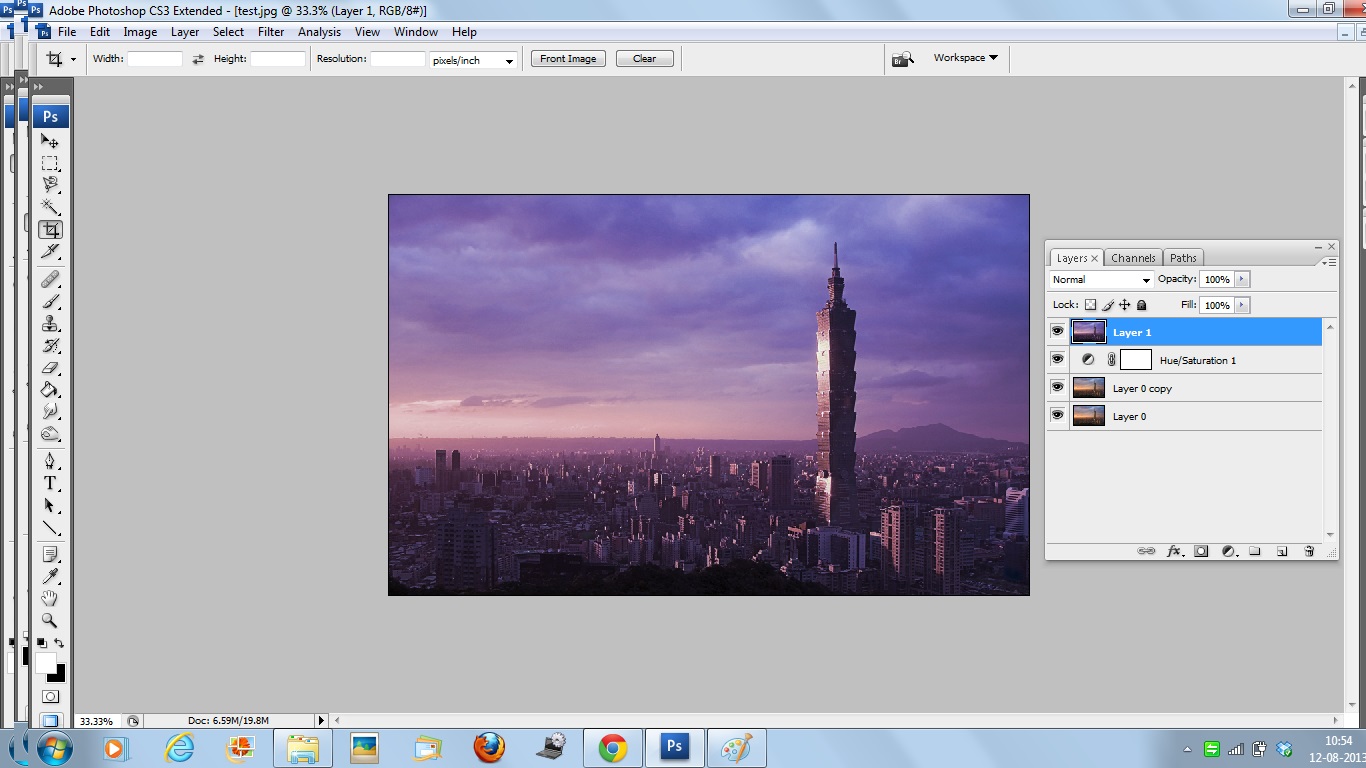
Task: Toggle lock transparent pixels
Action: 1091,305
